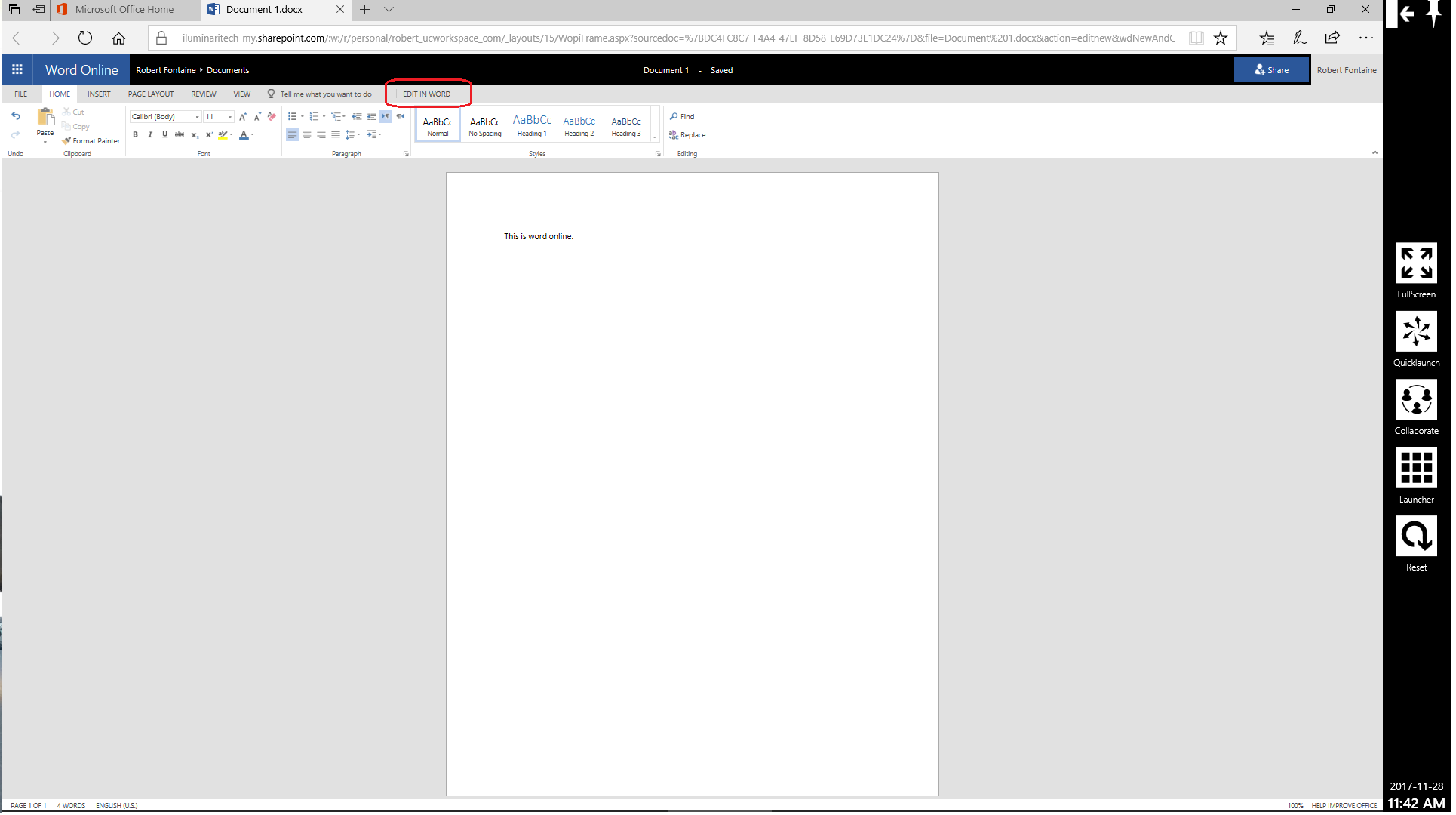Expand the Styles gallery arrow
The width and height of the screenshot is (1456, 815).
click(x=654, y=137)
